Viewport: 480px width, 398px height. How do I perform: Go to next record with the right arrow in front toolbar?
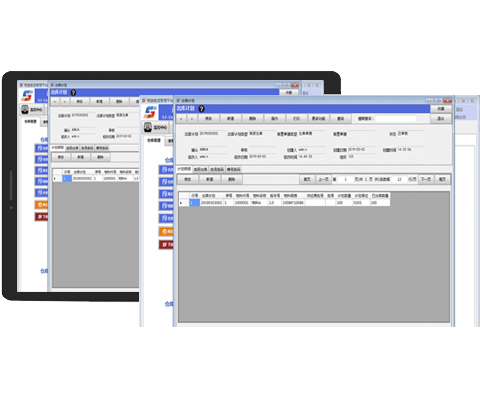(192, 119)
